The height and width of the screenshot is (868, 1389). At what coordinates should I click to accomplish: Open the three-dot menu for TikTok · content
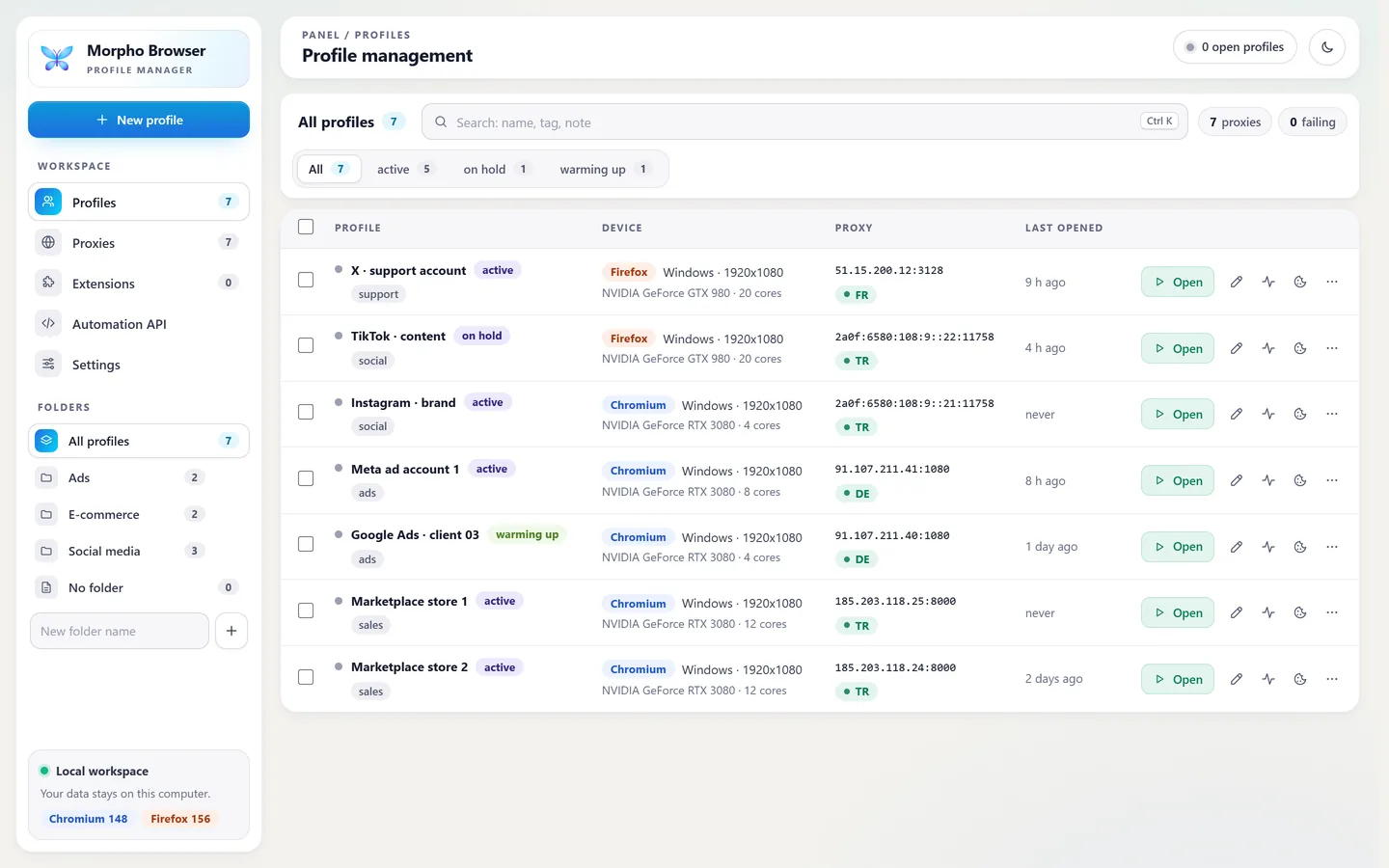pyautogui.click(x=1332, y=348)
